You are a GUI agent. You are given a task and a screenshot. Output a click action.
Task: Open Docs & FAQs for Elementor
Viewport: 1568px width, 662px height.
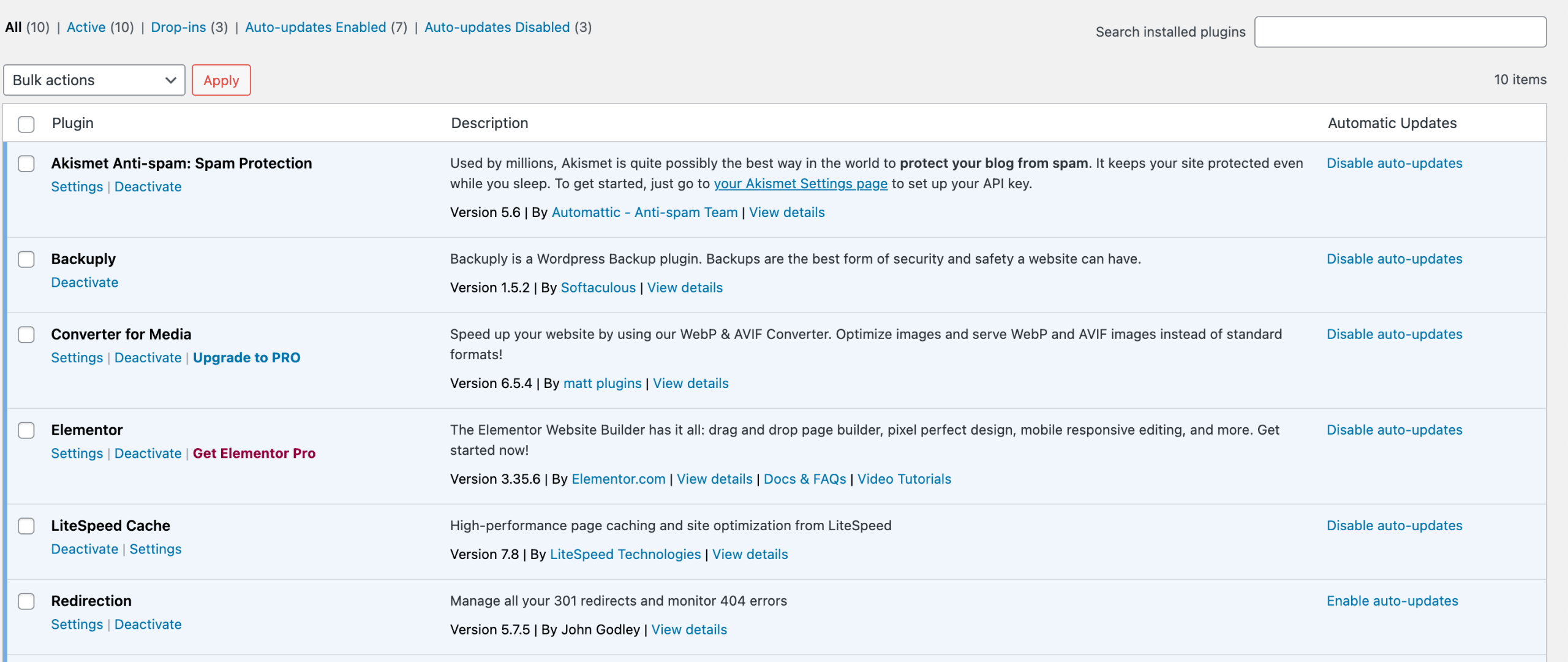coord(804,479)
